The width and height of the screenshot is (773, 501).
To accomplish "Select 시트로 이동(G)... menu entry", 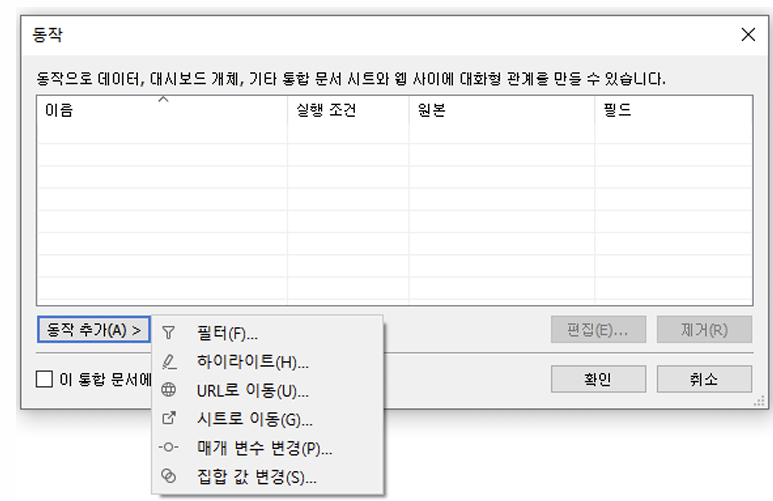I will tap(267, 419).
